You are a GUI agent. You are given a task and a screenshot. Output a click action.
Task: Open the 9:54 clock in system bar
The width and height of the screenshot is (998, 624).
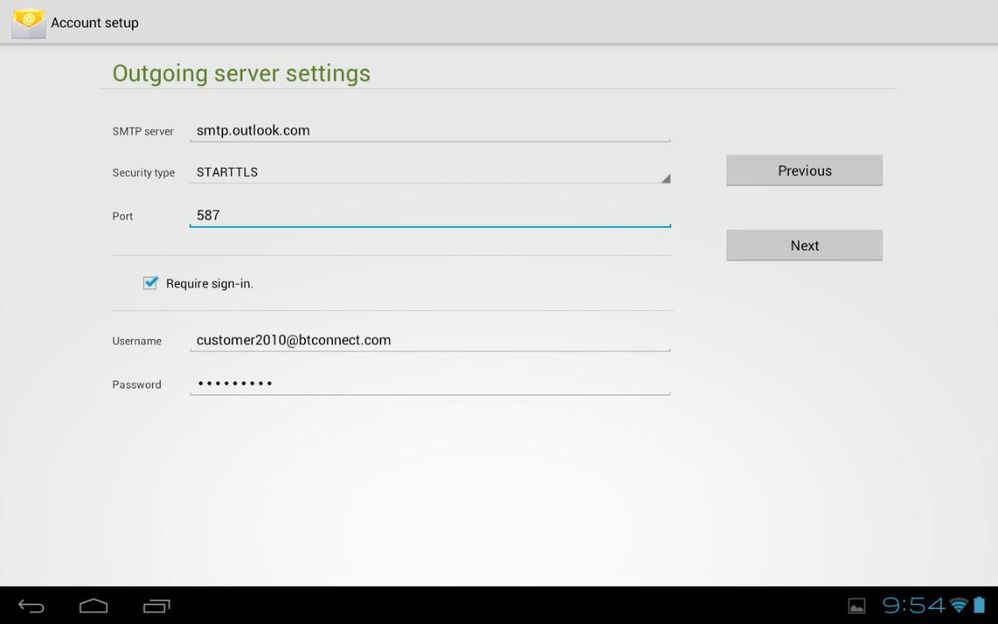912,605
